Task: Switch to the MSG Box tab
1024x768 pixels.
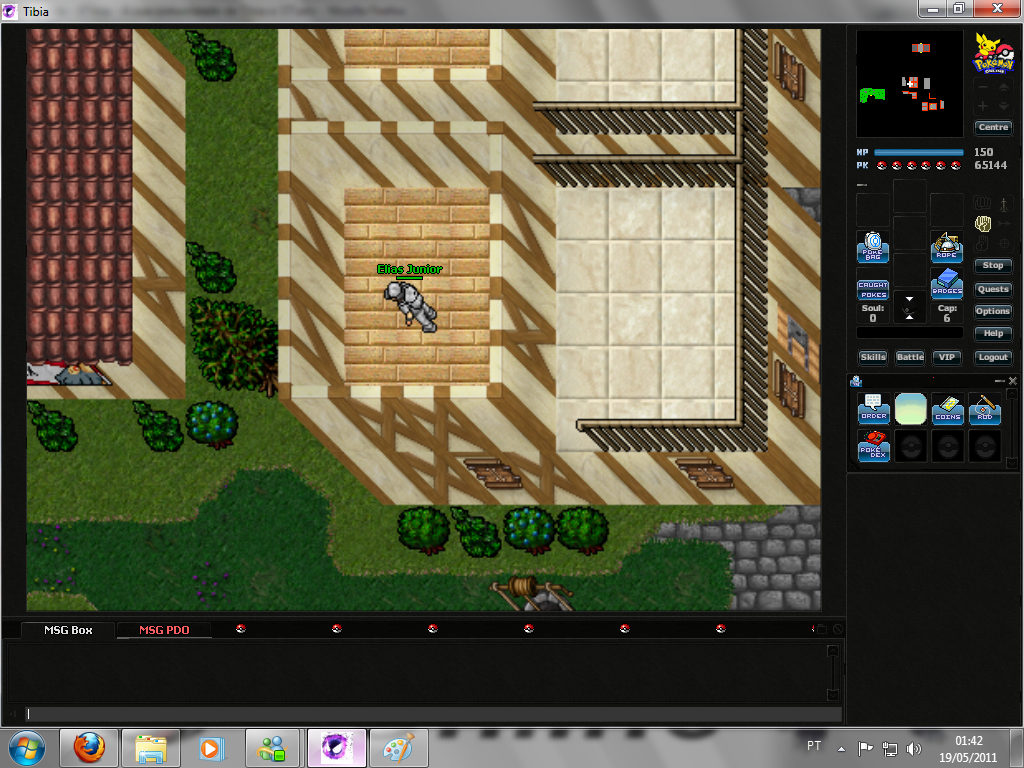Action: click(68, 630)
